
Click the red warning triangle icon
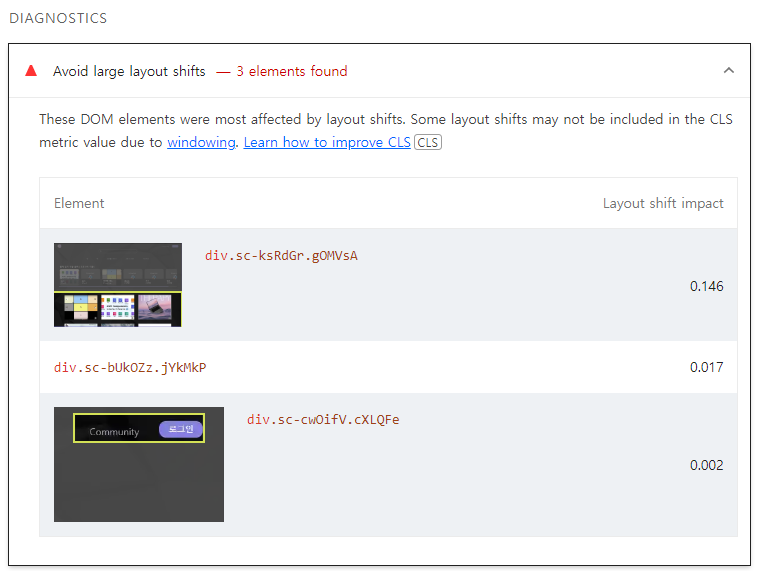click(31, 71)
